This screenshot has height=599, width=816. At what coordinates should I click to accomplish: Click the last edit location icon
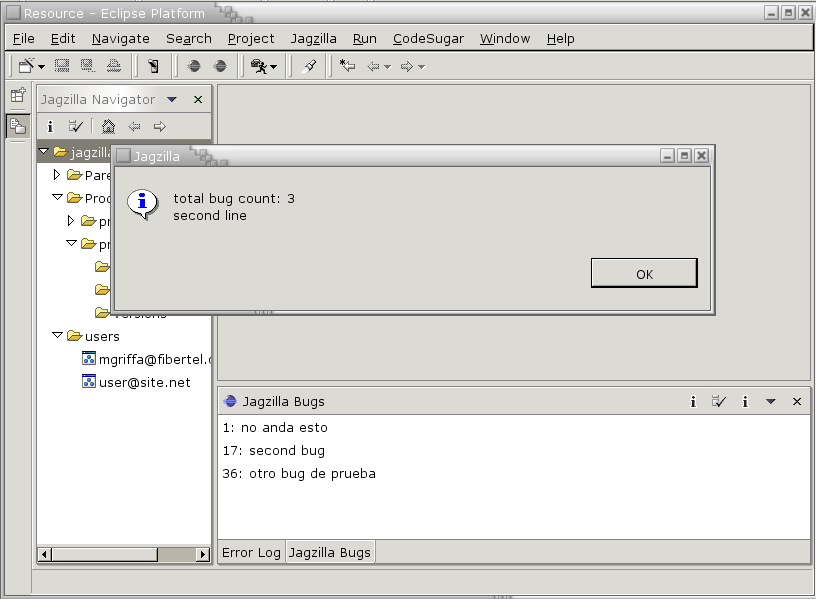347,66
